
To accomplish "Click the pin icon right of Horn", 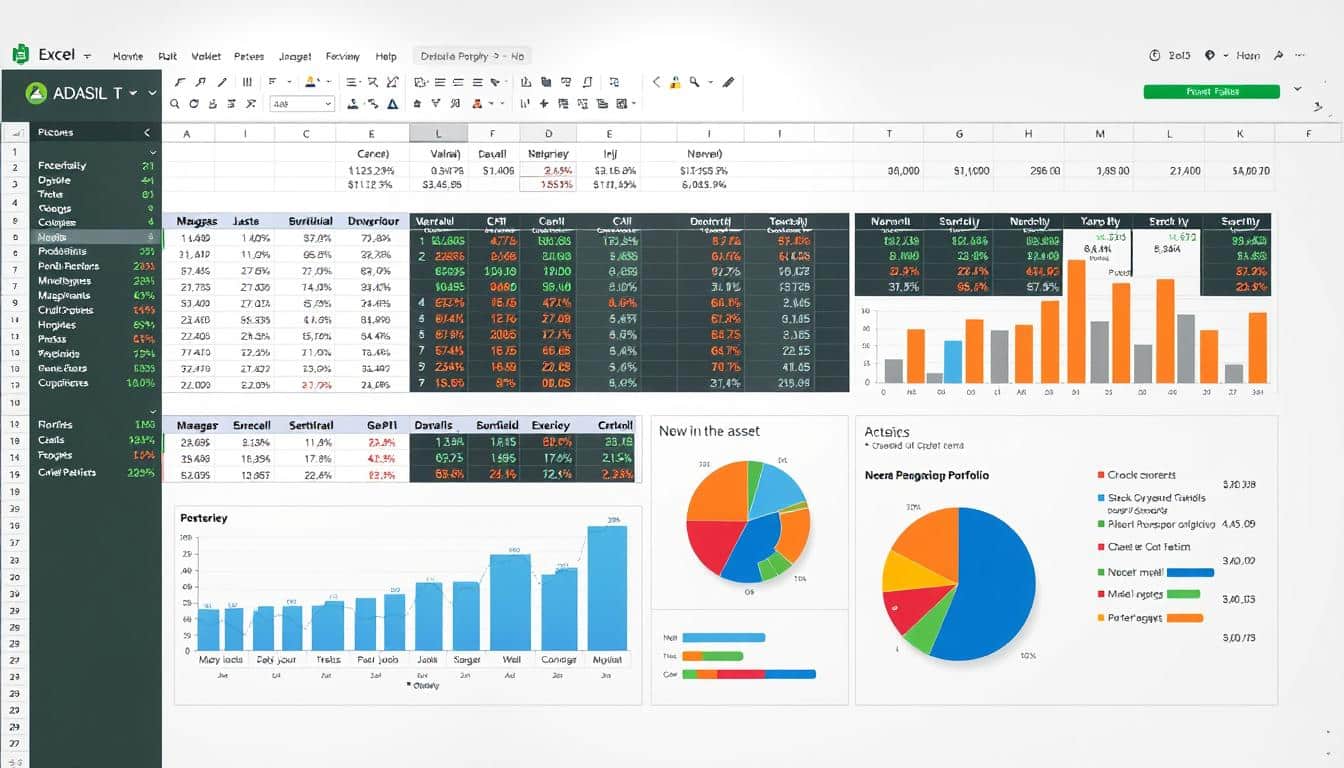I will [x=1278, y=56].
